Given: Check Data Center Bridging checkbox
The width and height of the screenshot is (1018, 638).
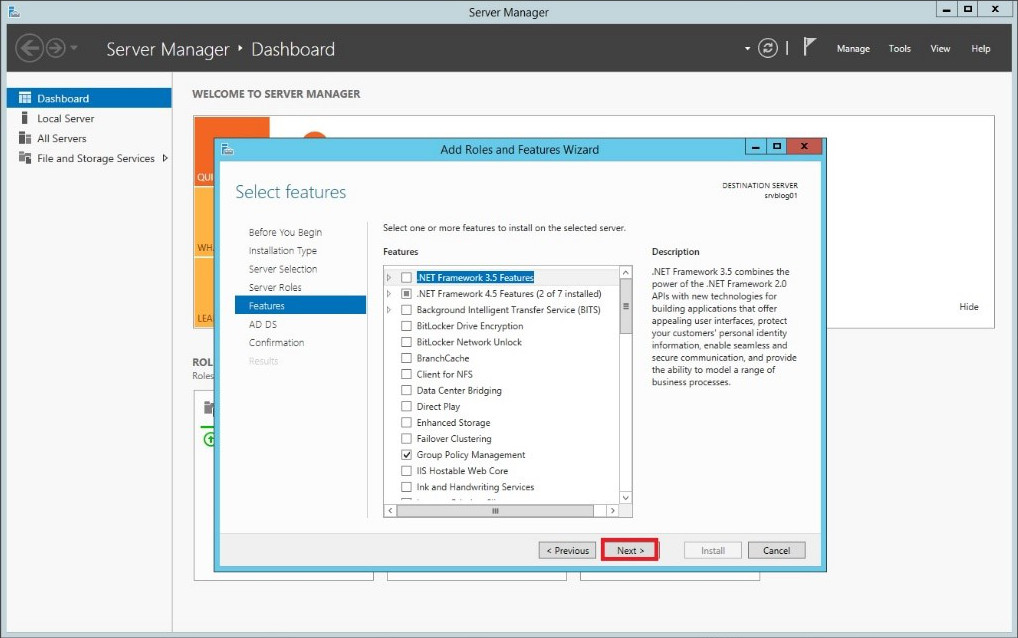Looking at the screenshot, I should [406, 390].
